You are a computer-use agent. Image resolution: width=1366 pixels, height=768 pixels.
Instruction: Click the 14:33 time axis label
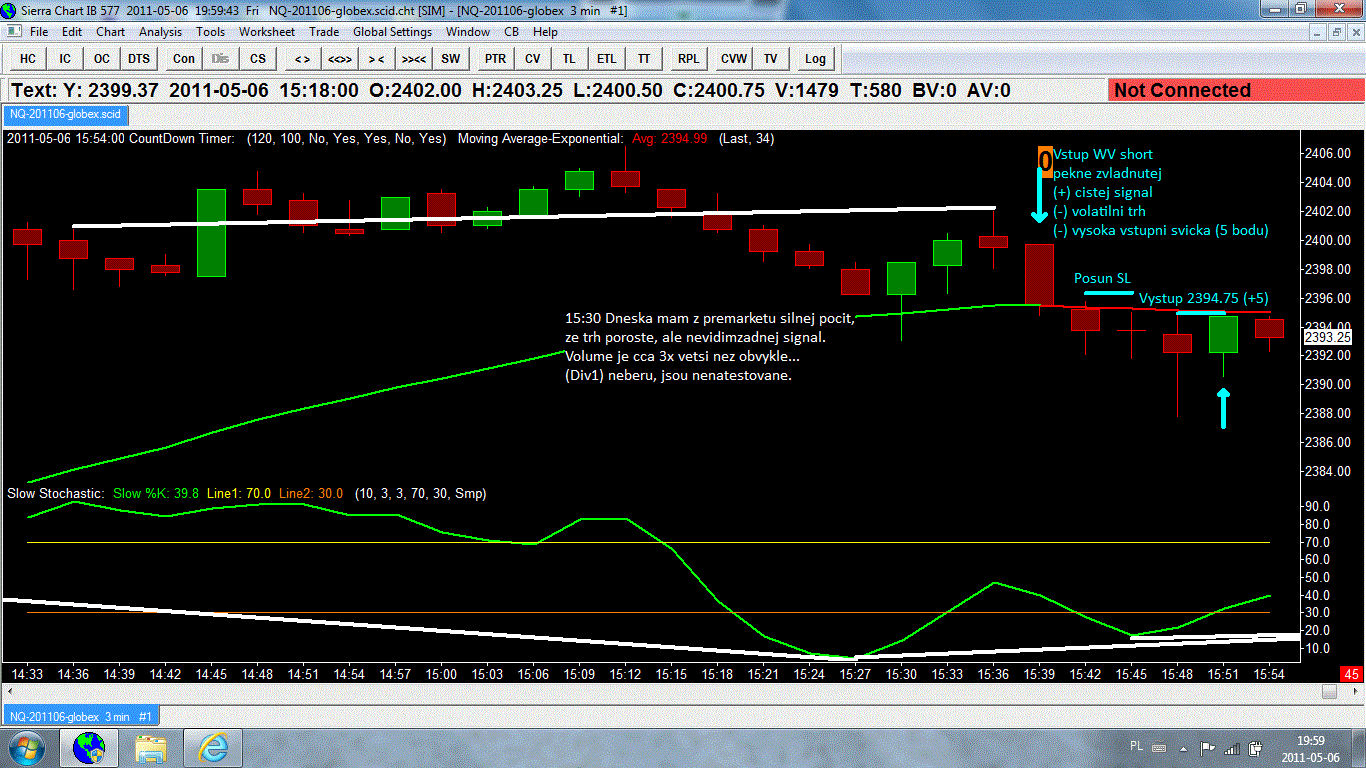point(26,675)
